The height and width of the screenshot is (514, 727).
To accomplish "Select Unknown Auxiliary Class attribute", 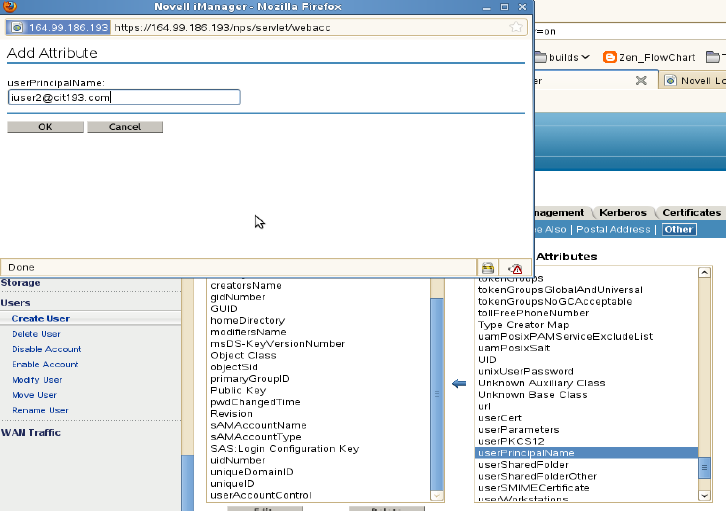I will pyautogui.click(x=542, y=383).
